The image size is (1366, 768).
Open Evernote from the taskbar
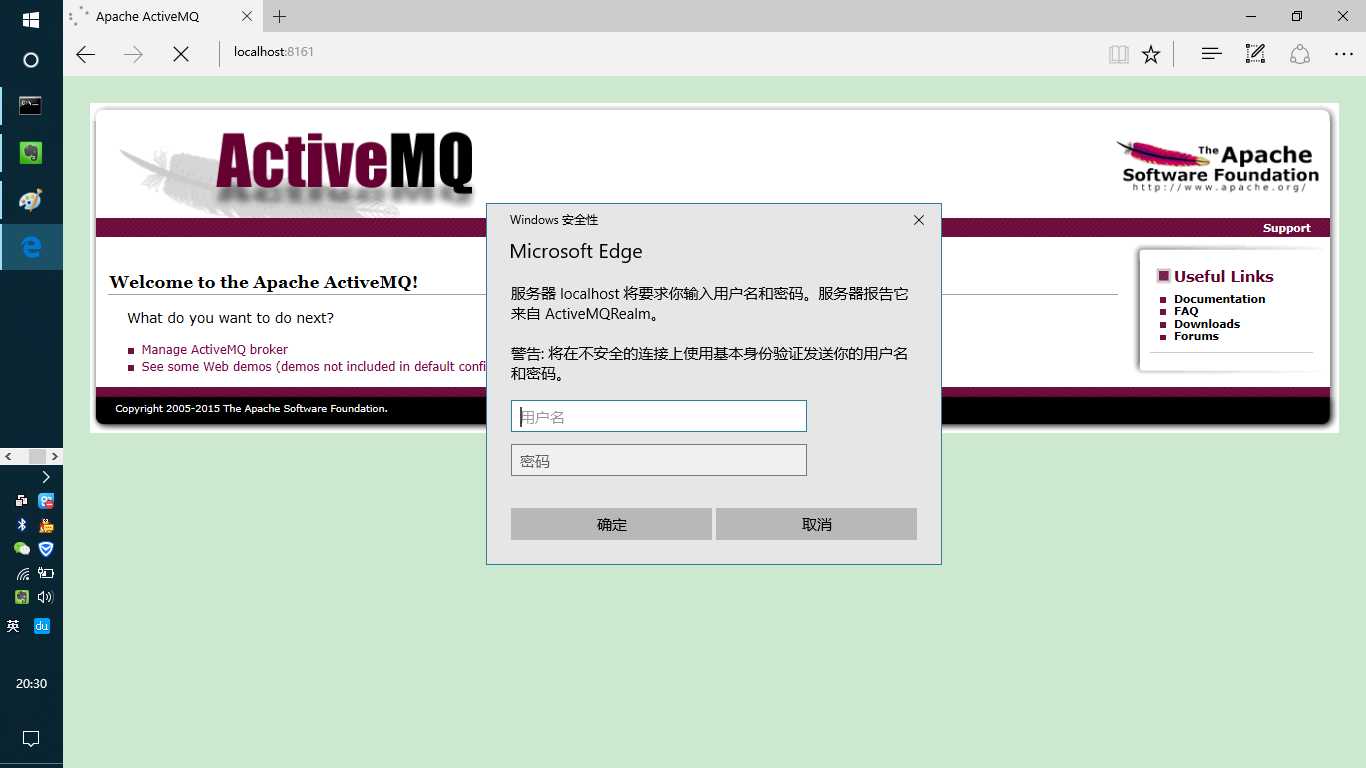tap(31, 153)
